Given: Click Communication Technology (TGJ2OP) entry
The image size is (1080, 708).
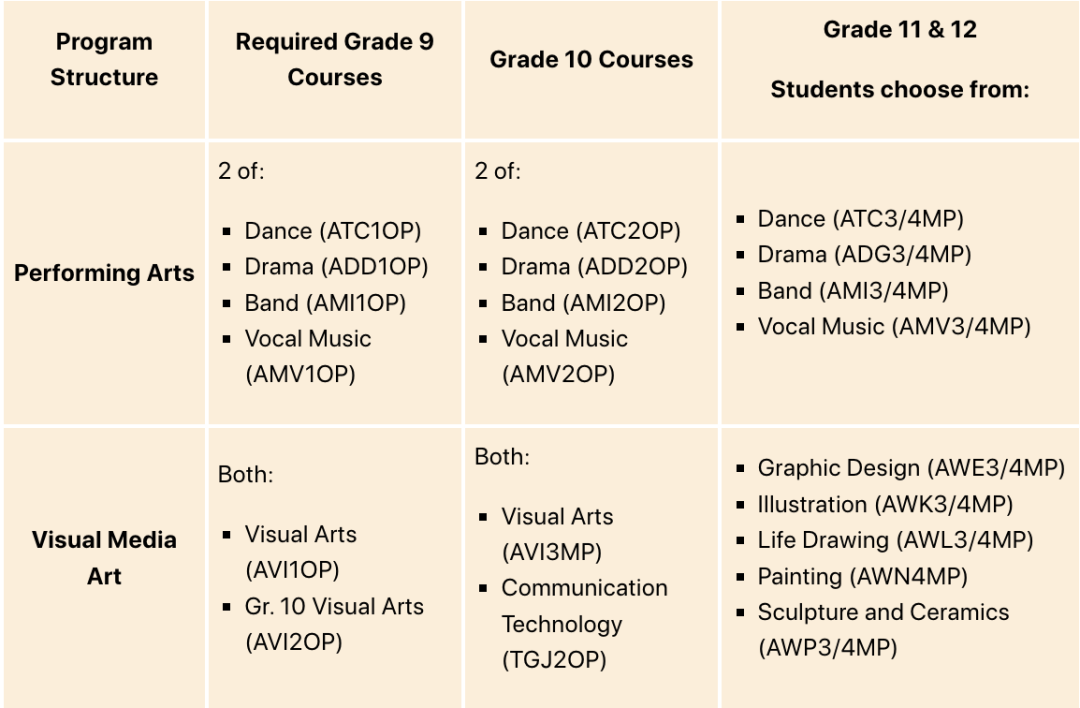Looking at the screenshot, I should (x=584, y=623).
